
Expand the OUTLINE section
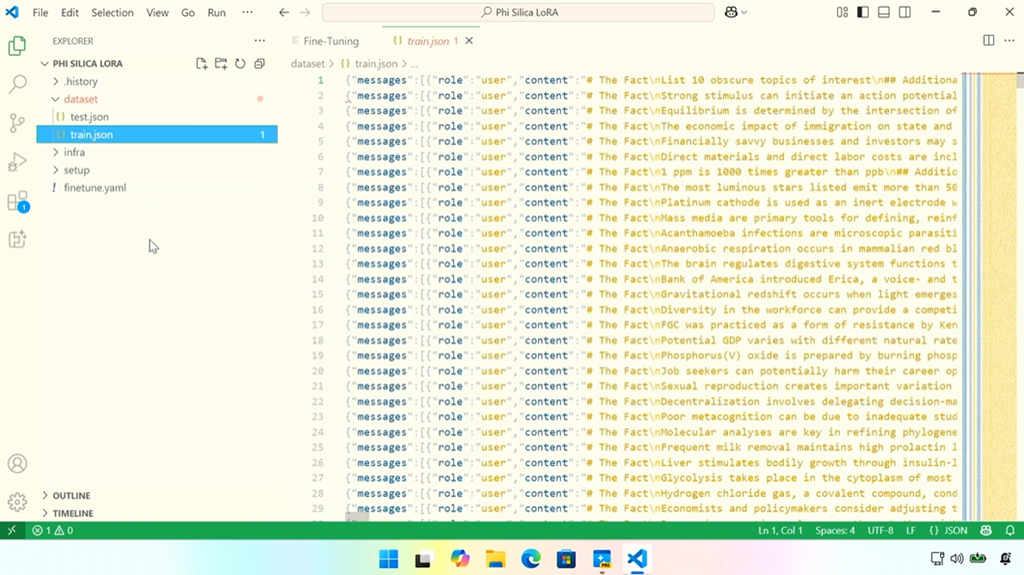tap(71, 495)
